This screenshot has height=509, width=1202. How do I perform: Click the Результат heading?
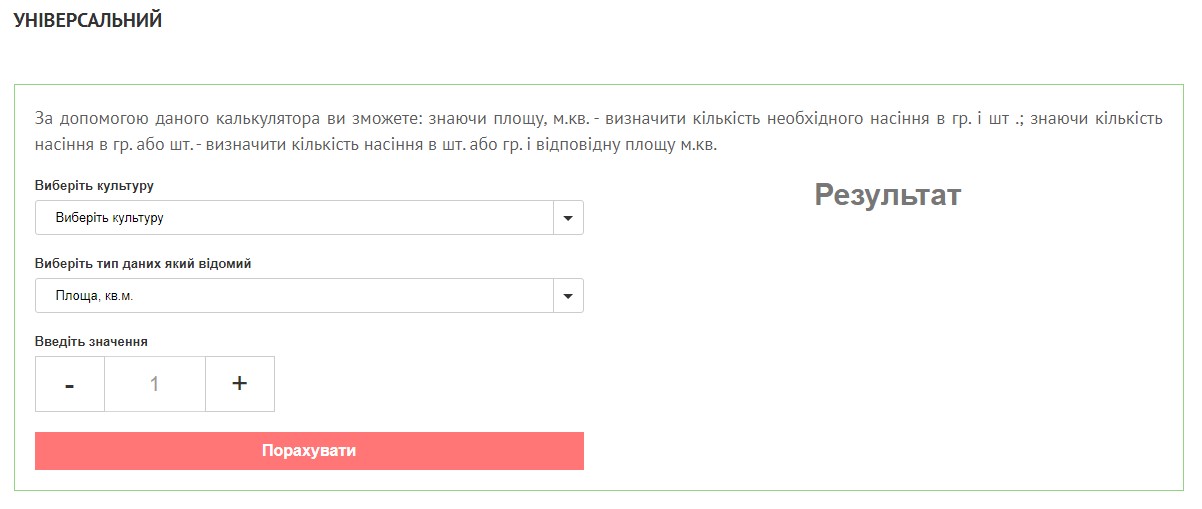tap(887, 195)
